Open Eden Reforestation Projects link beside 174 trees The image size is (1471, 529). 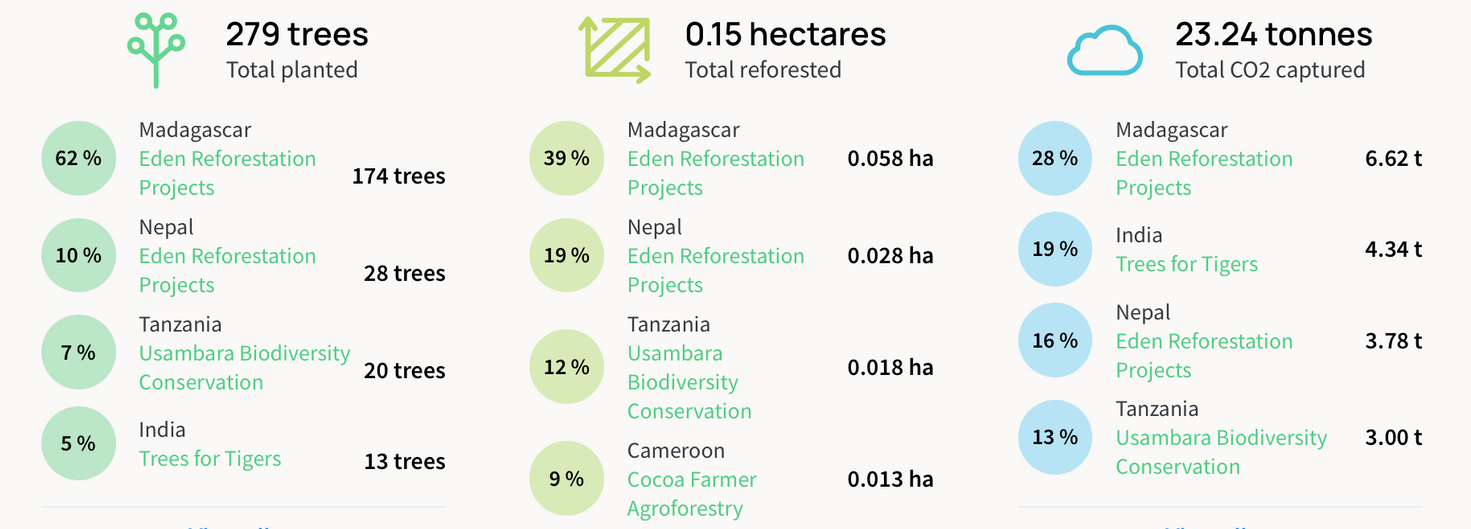coord(227,173)
